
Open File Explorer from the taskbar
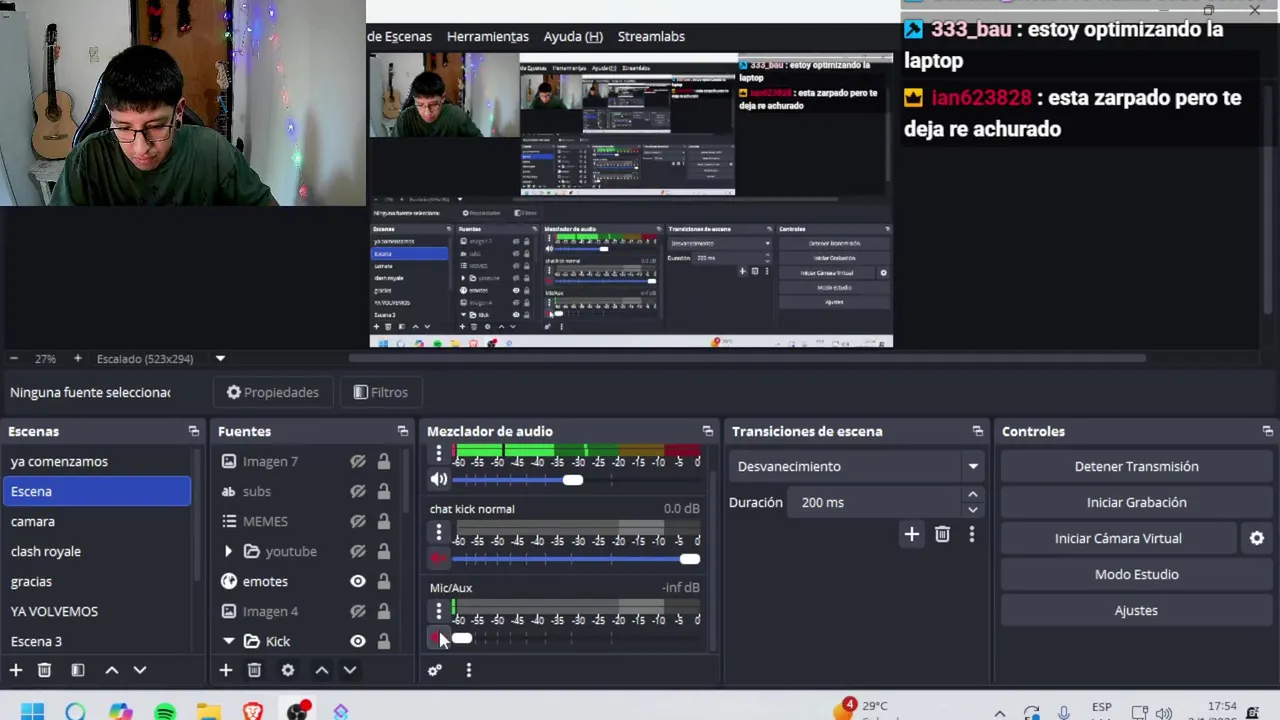coord(209,711)
